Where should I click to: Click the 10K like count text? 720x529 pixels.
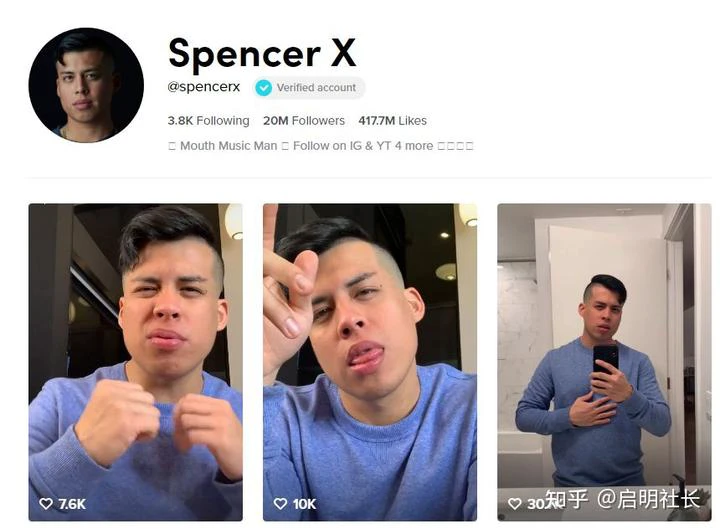coord(304,504)
